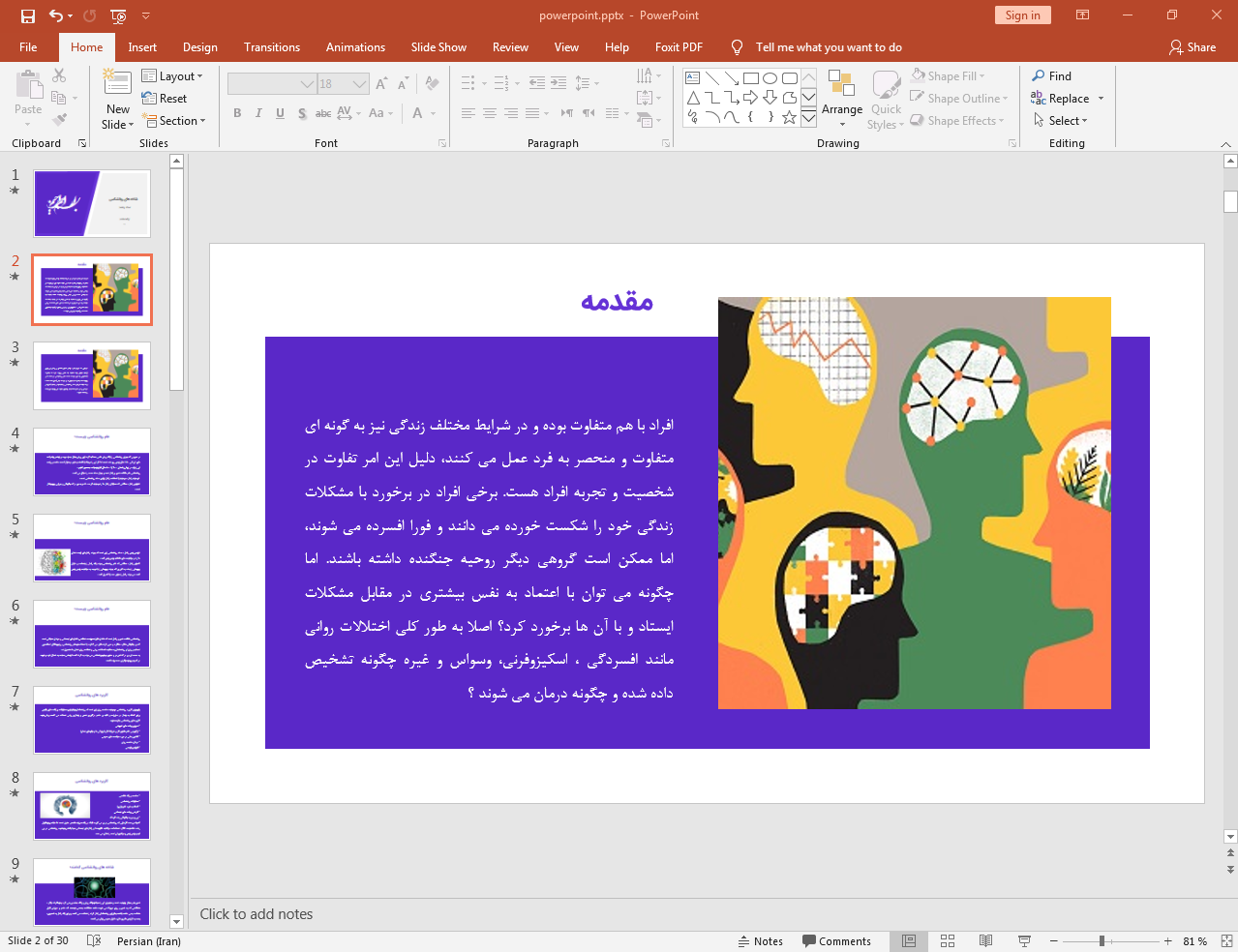Toggle center text alignment
This screenshot has width=1238, height=952.
point(490,113)
